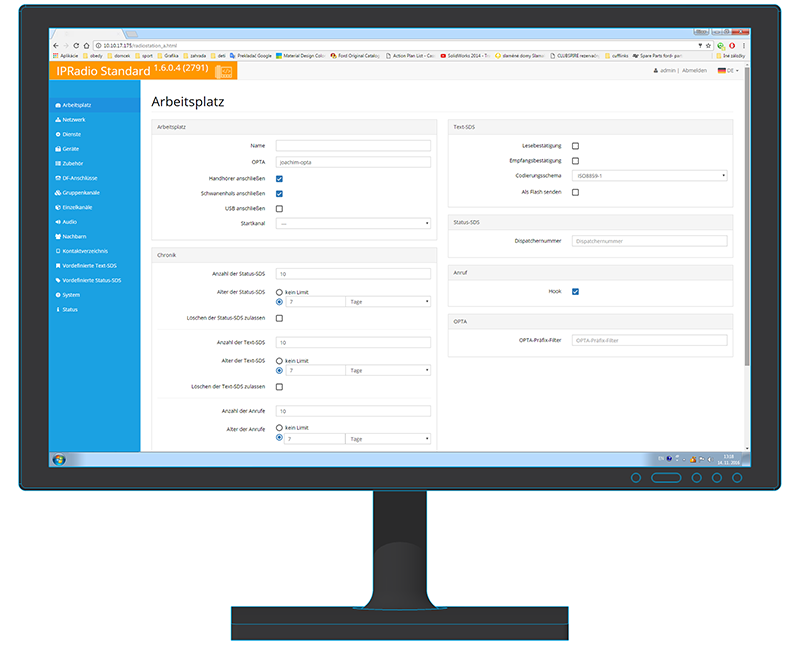Click the Dispatchernummer input field

tap(649, 241)
